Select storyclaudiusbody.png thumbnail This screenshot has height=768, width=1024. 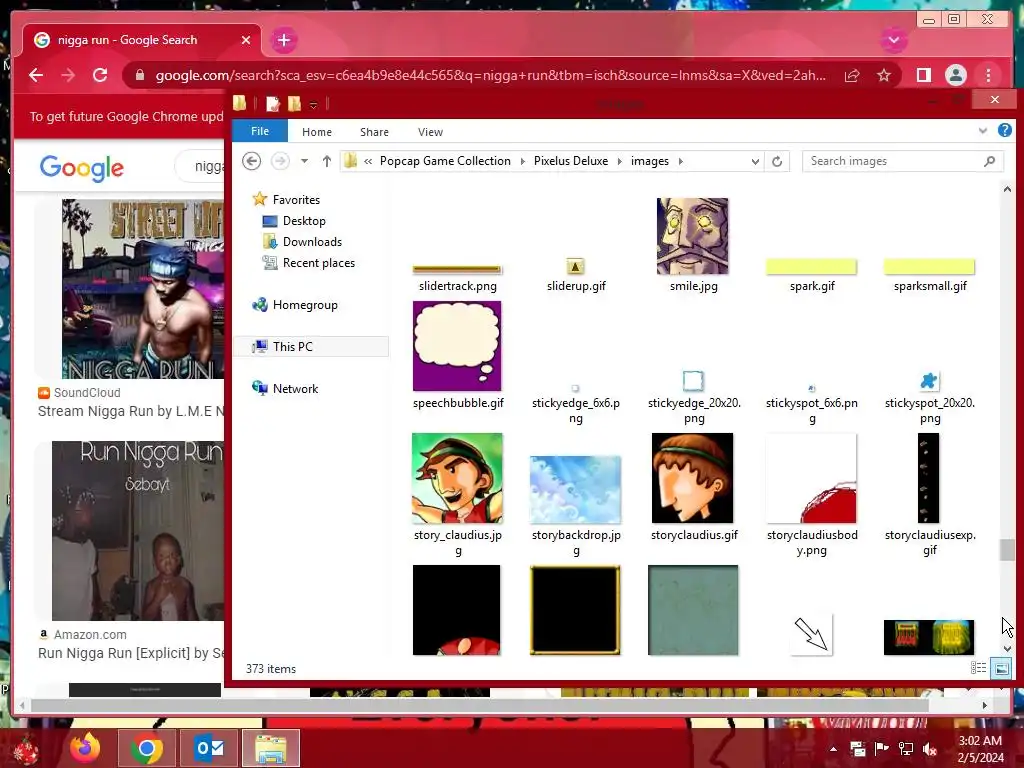pos(811,478)
